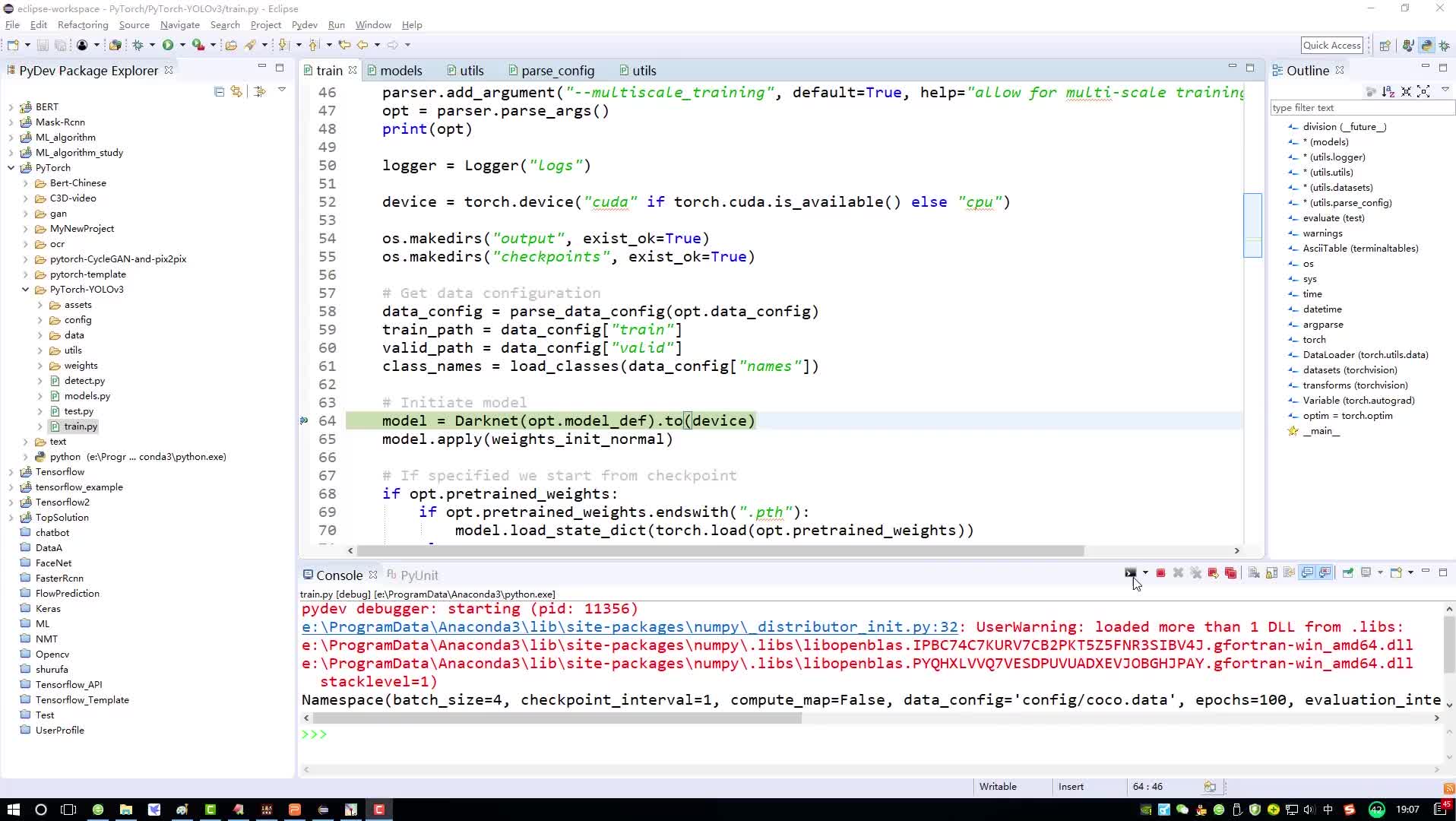
Task: Collapse all items in Outline
Action: pyautogui.click(x=1407, y=91)
